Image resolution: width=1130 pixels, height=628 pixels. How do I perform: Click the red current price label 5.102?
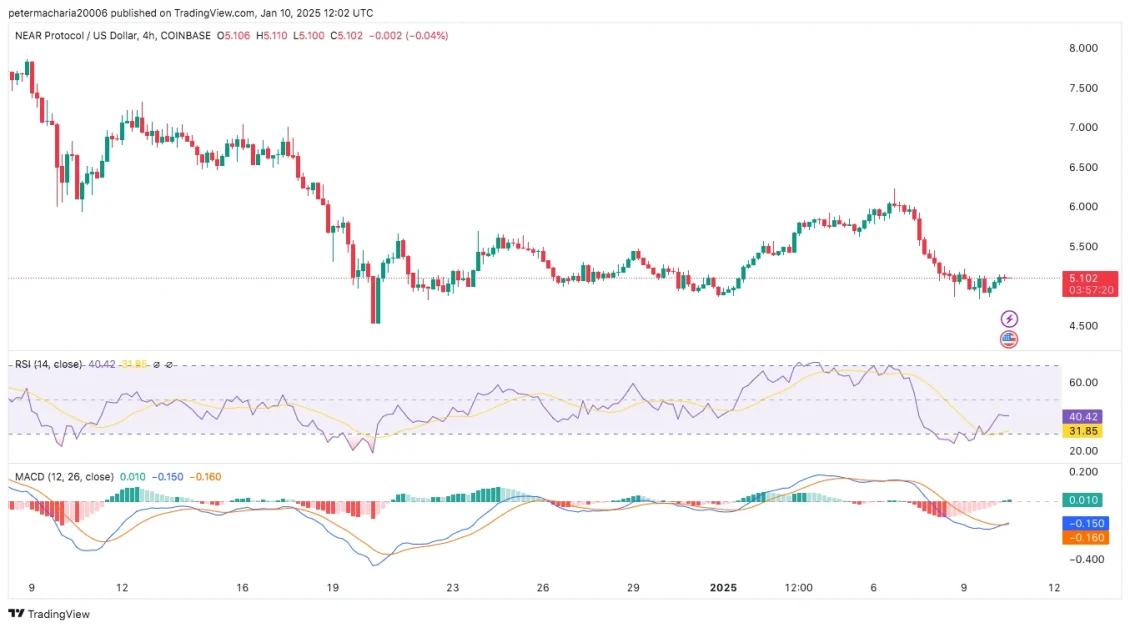tap(1083, 278)
